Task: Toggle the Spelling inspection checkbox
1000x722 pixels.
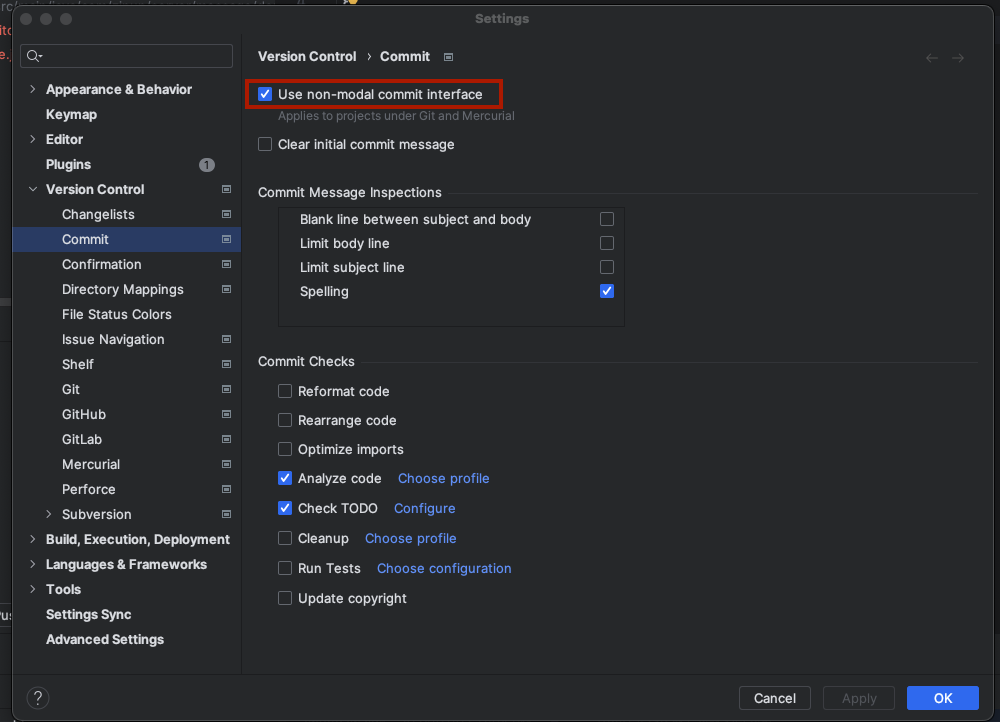Action: (x=607, y=291)
